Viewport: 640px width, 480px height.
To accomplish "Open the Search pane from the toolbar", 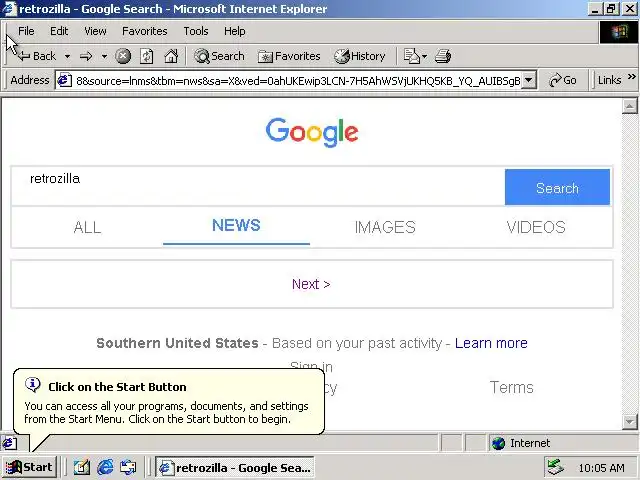I will pos(220,56).
